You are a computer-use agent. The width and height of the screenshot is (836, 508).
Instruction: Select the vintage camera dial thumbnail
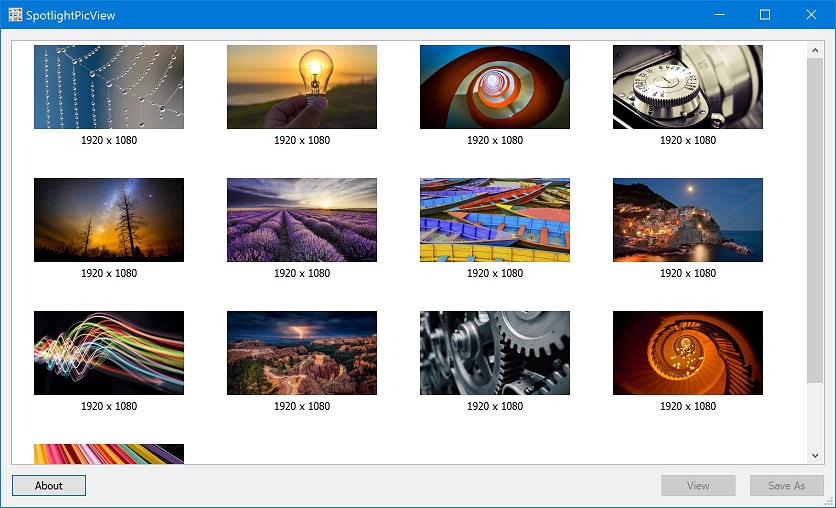[x=688, y=87]
